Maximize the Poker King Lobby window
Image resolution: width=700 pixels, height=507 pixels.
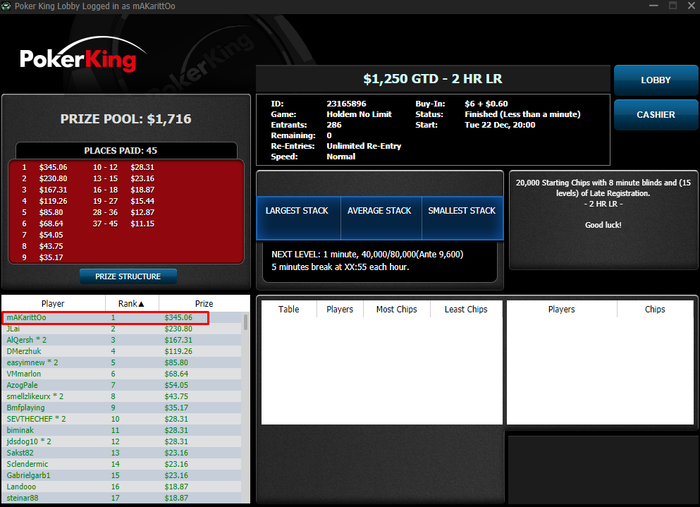pos(673,6)
